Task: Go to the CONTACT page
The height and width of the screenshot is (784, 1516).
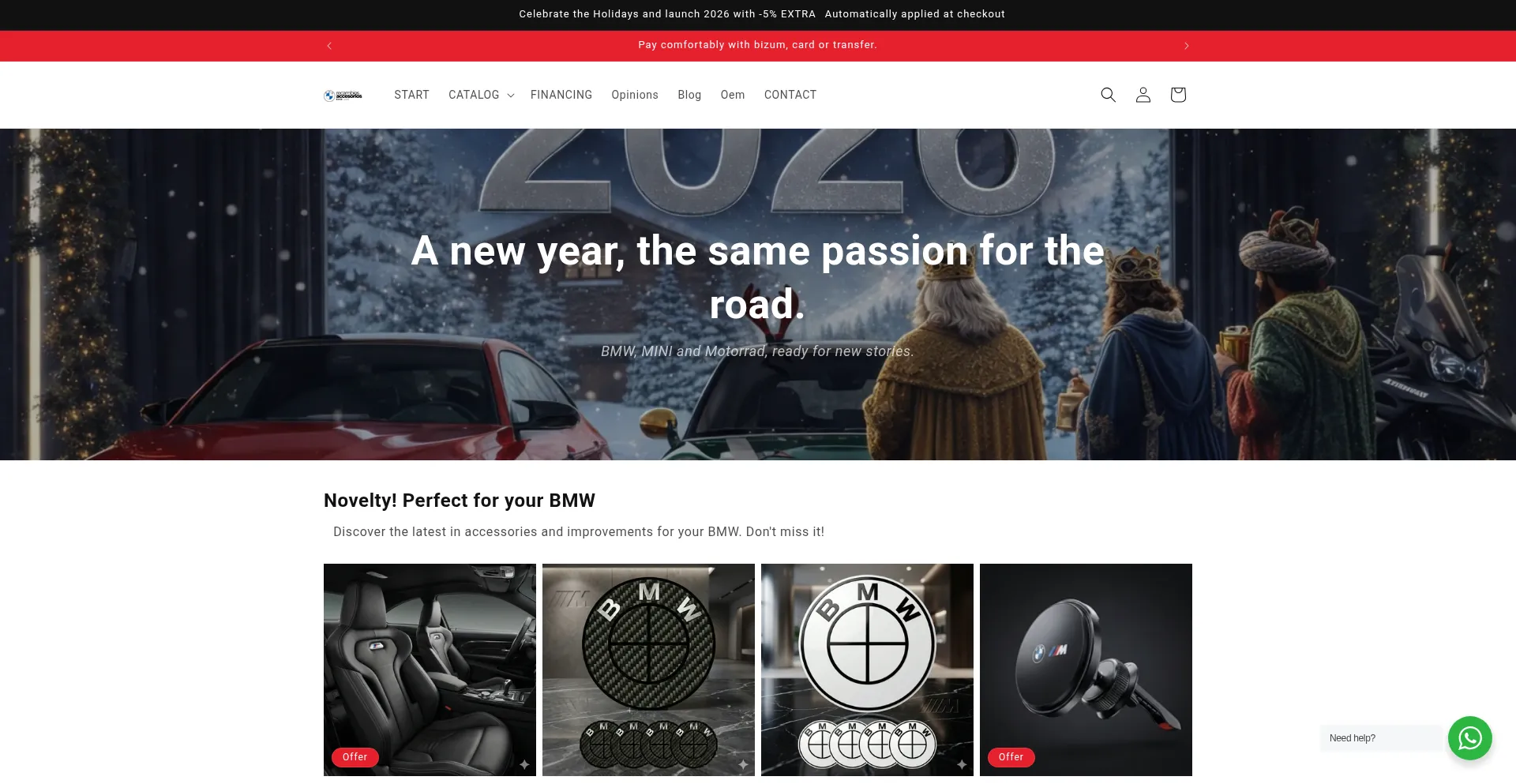Action: click(790, 95)
